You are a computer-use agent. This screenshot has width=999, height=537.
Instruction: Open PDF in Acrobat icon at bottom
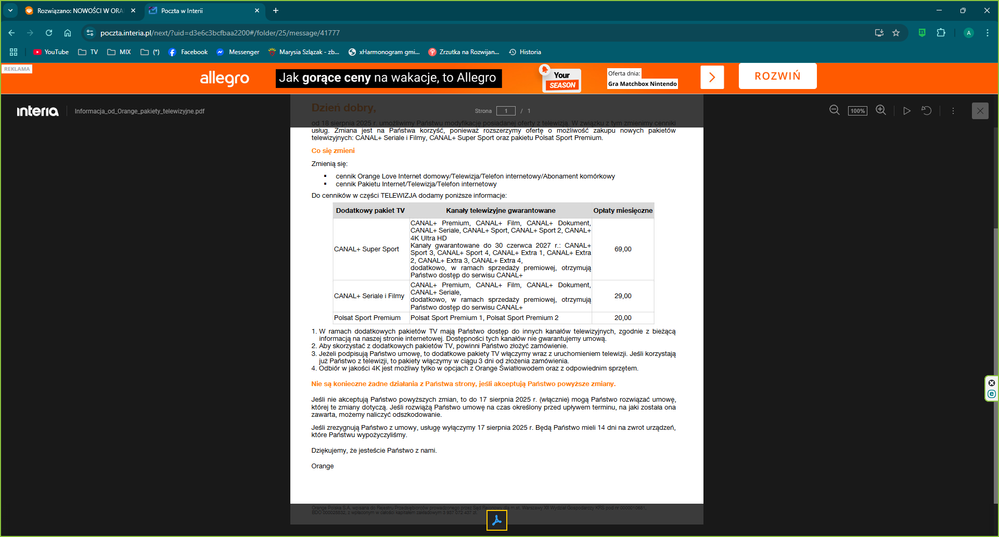point(497,520)
